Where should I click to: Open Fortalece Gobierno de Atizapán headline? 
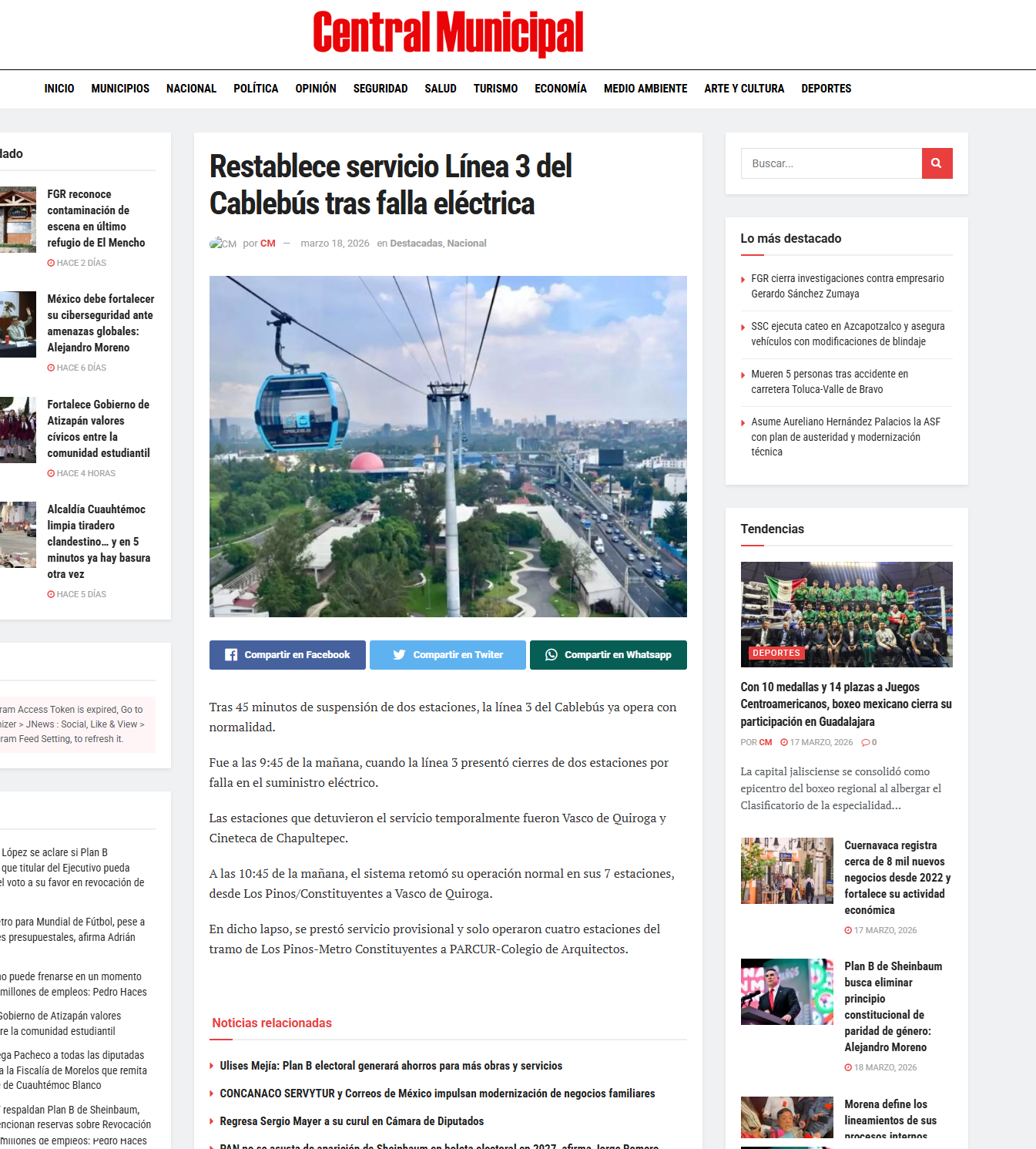click(99, 429)
